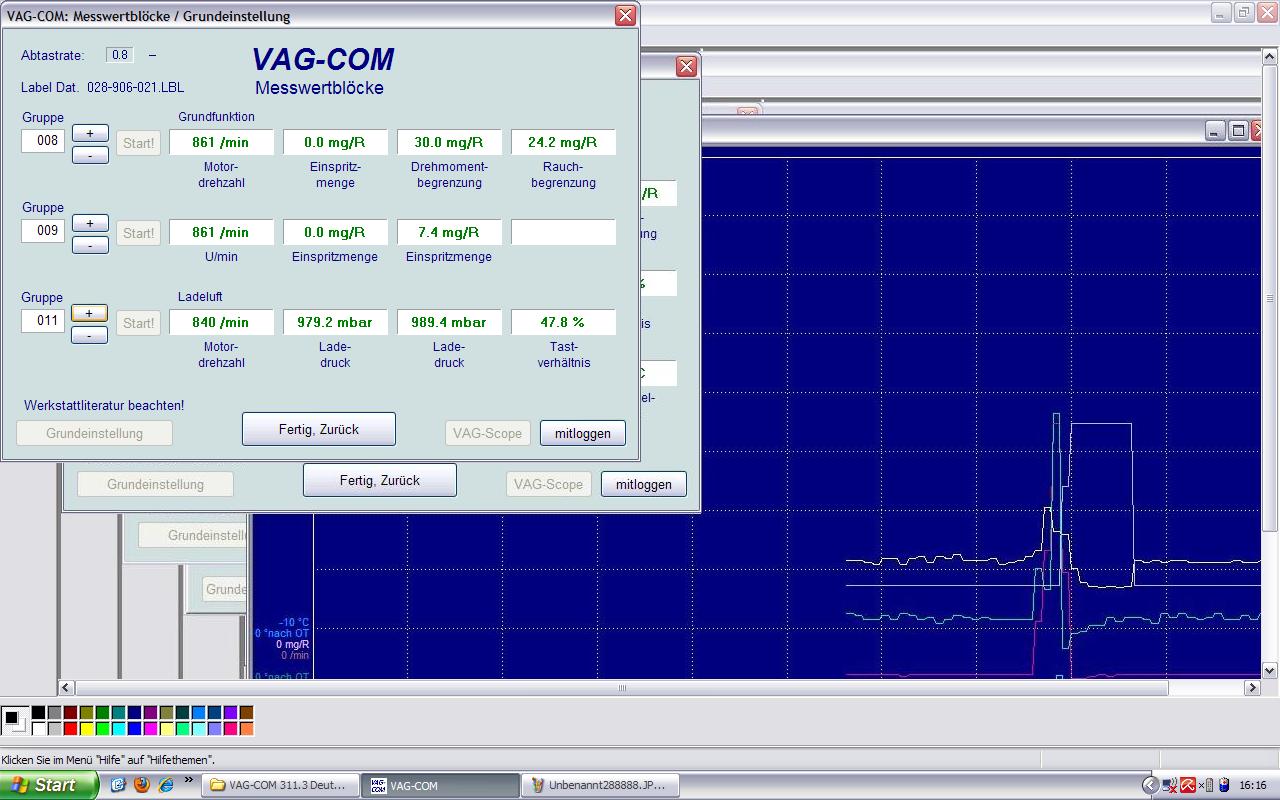1280x800 pixels.
Task: Select the red color swatch in palette
Action: click(x=70, y=729)
